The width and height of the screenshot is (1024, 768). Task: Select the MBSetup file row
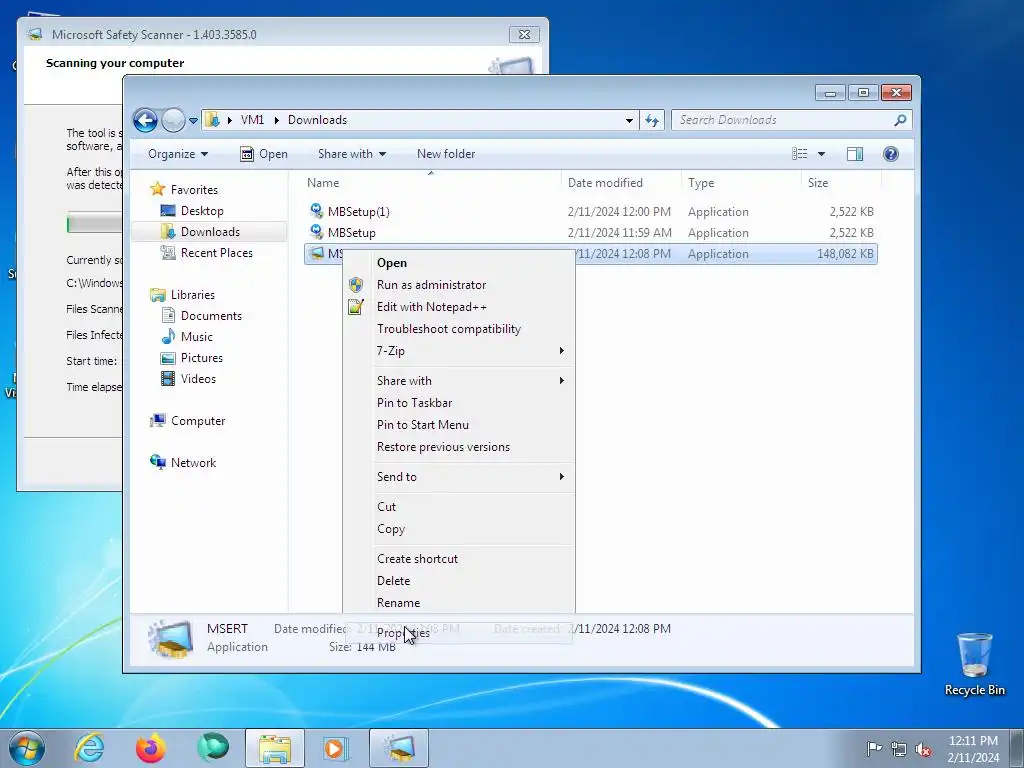pos(590,232)
